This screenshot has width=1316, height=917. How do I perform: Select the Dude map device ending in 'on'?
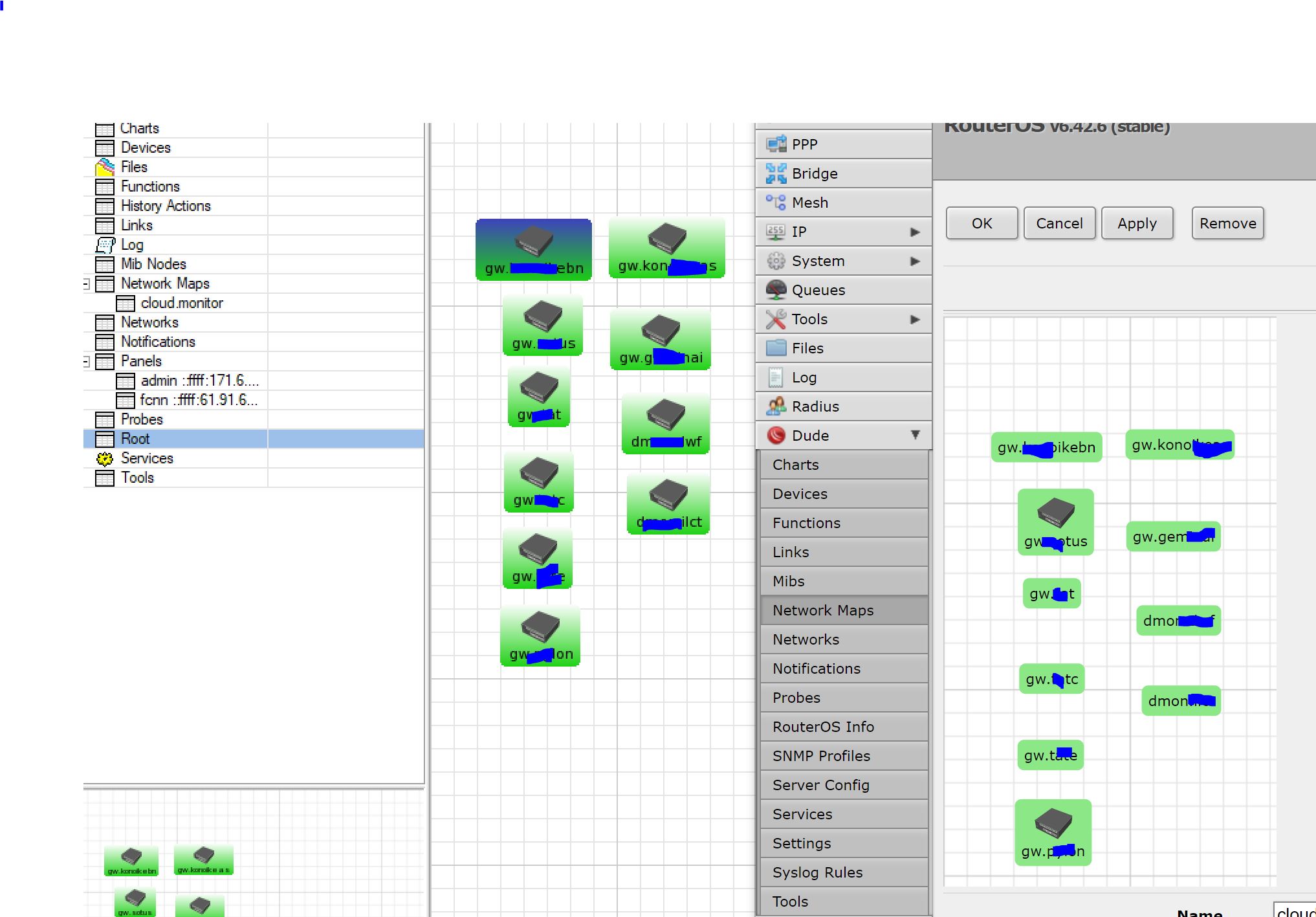point(540,635)
